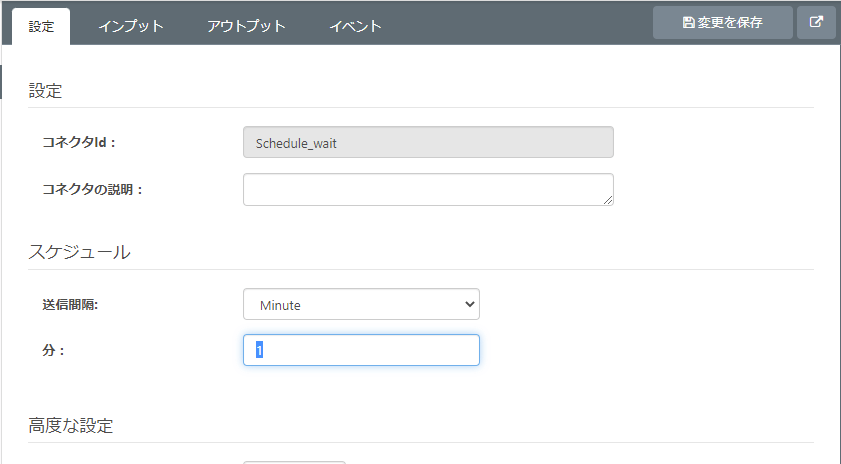Switch to the 設定 tab
Screen dimensions: 841x464
[x=41, y=27]
